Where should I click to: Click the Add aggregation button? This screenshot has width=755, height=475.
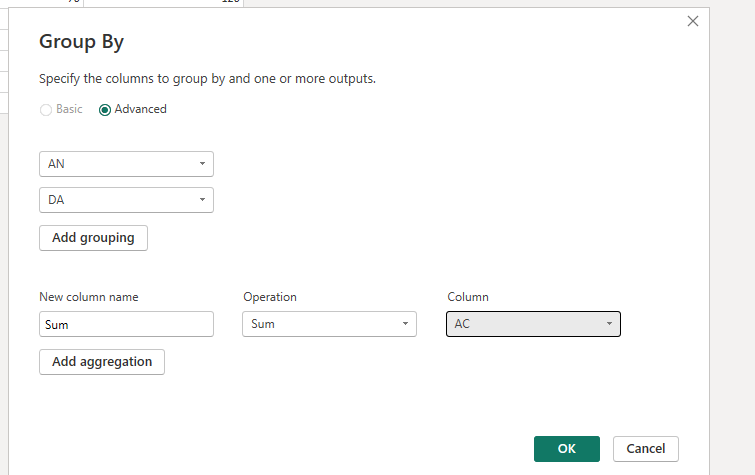(x=102, y=362)
